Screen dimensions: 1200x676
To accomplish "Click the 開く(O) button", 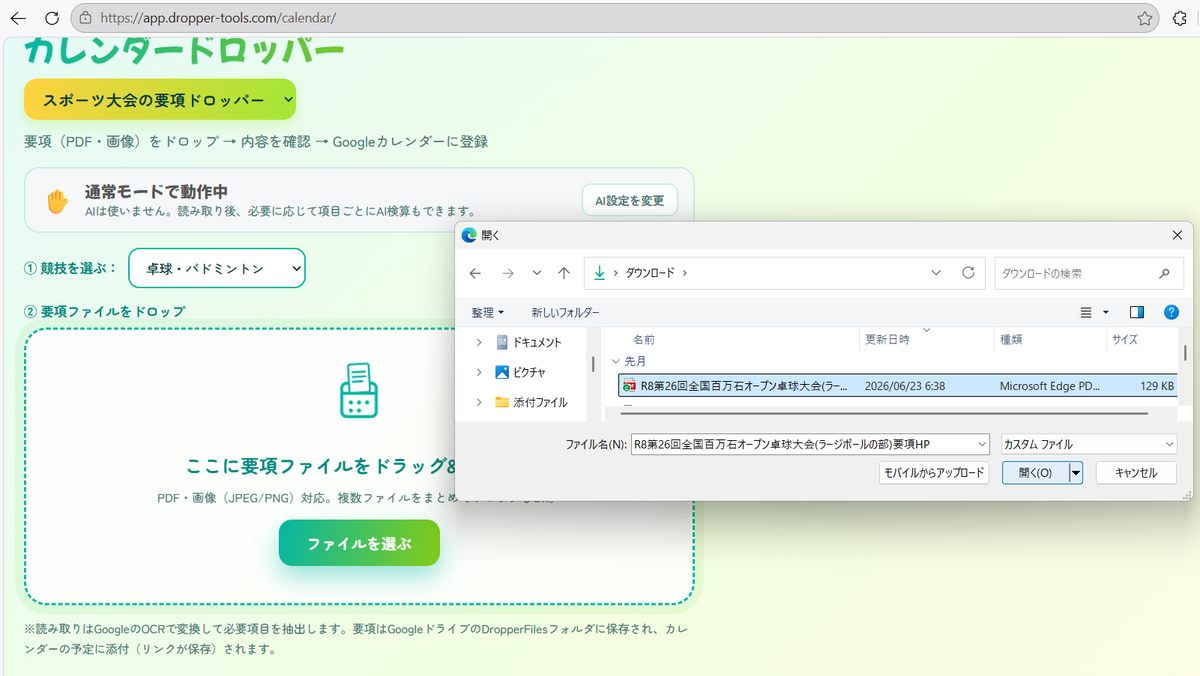I will click(1035, 473).
